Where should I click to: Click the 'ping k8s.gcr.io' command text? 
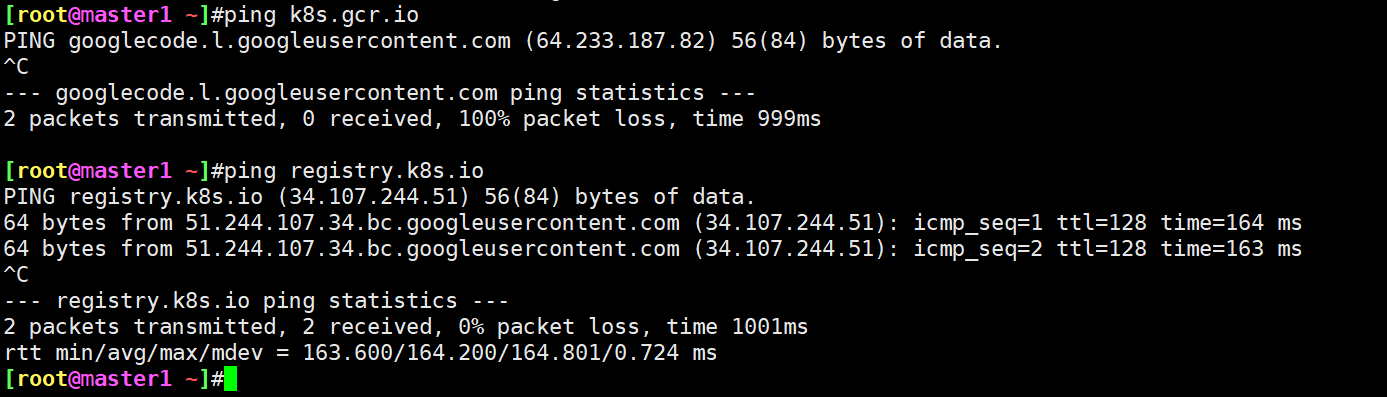click(x=322, y=15)
